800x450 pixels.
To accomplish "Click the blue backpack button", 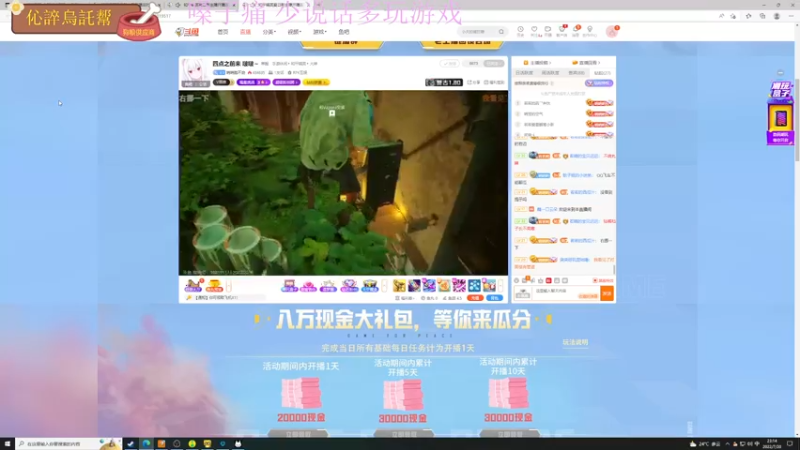I will 494,298.
